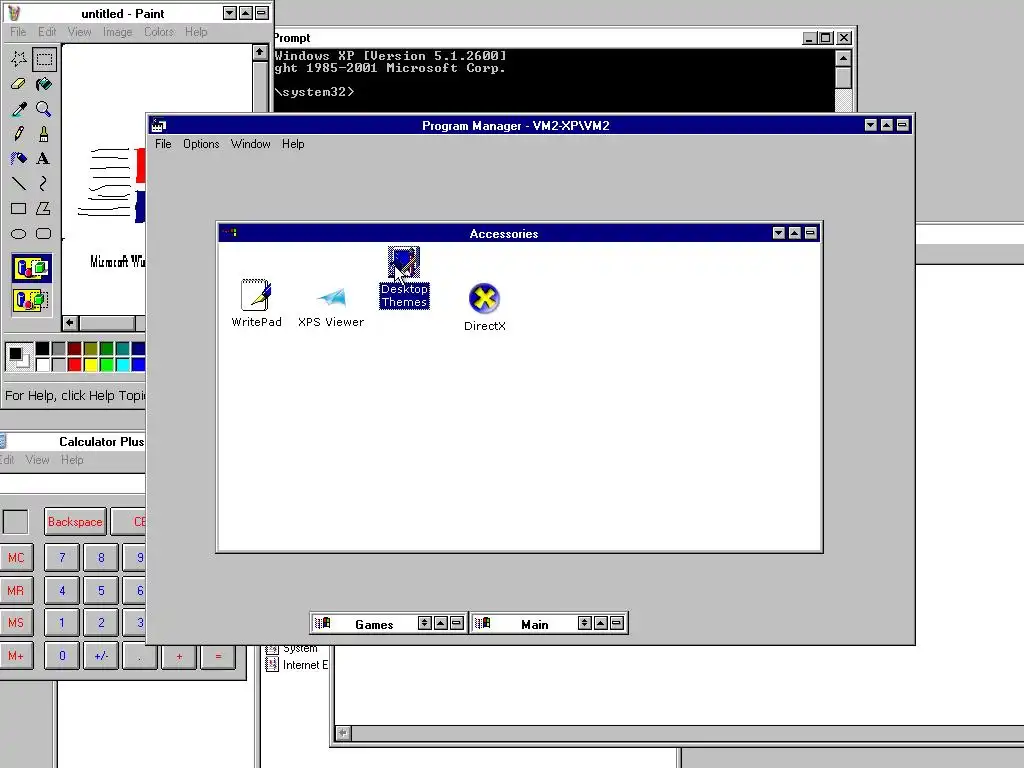Click the Main group icon

point(483,623)
